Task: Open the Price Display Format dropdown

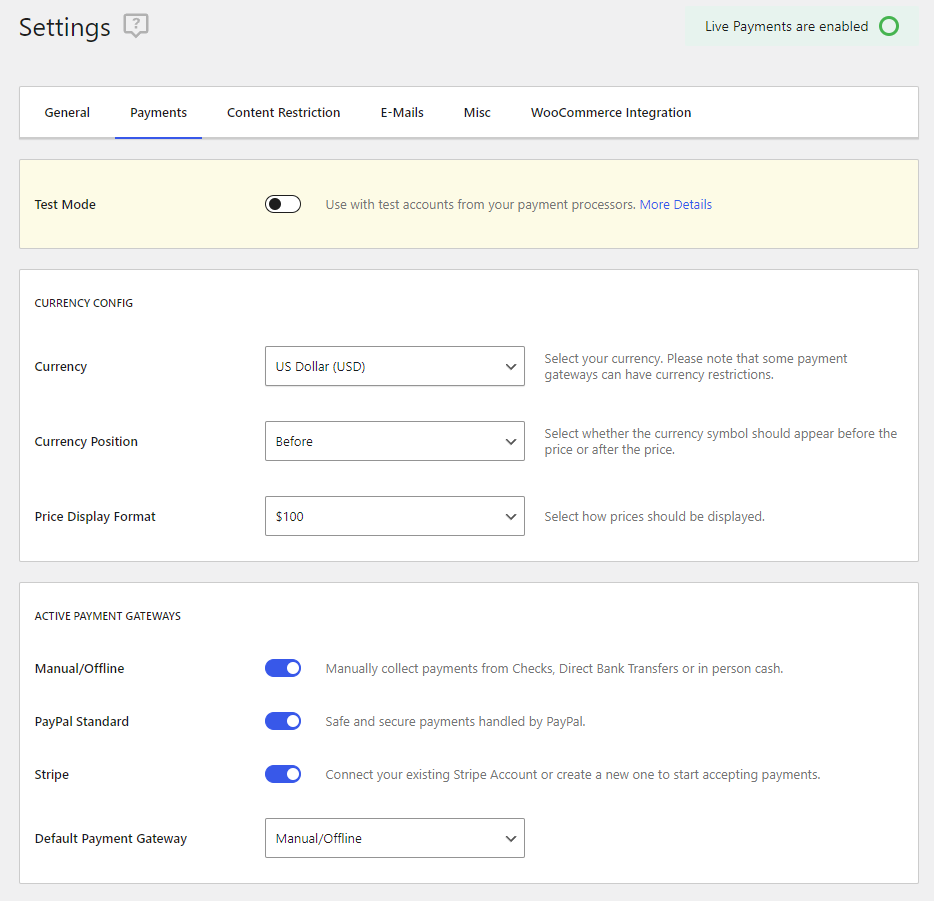Action: pos(395,516)
